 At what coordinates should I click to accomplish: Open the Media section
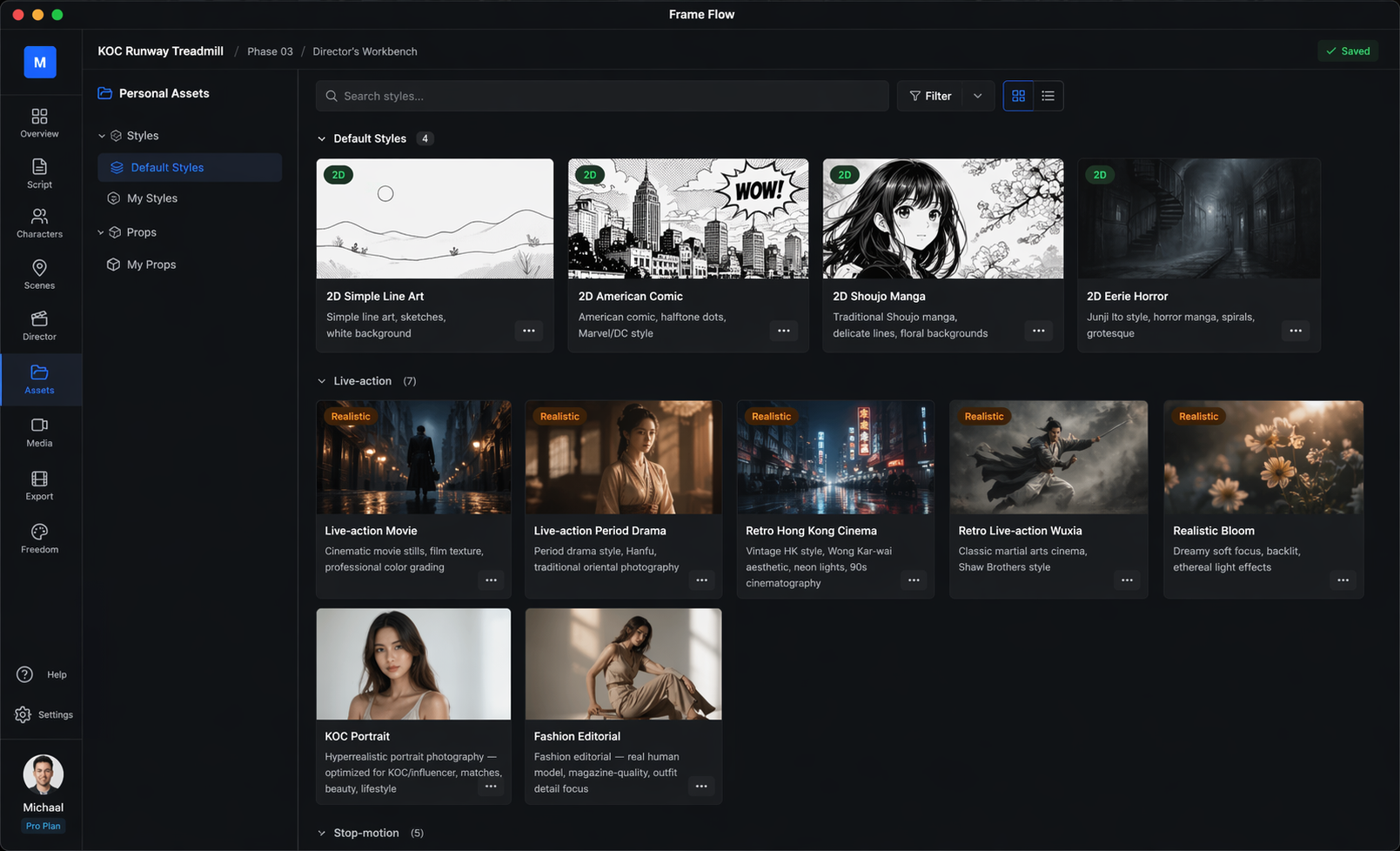coord(39,432)
